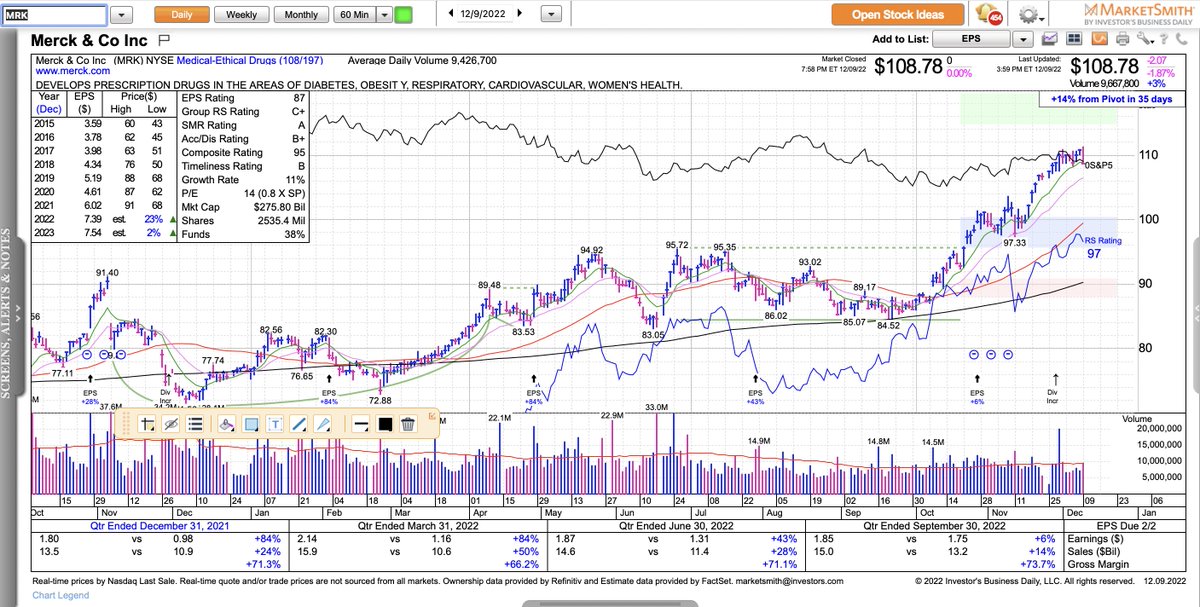Click the MRK symbol input field
The width and height of the screenshot is (1200, 607).
pos(53,15)
